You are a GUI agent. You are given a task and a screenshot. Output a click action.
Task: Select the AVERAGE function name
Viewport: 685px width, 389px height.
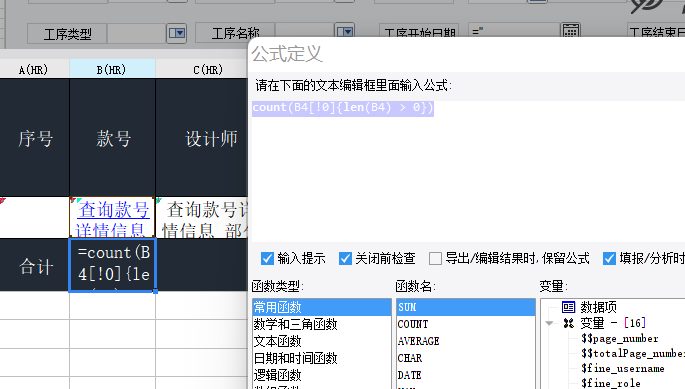(x=466, y=341)
